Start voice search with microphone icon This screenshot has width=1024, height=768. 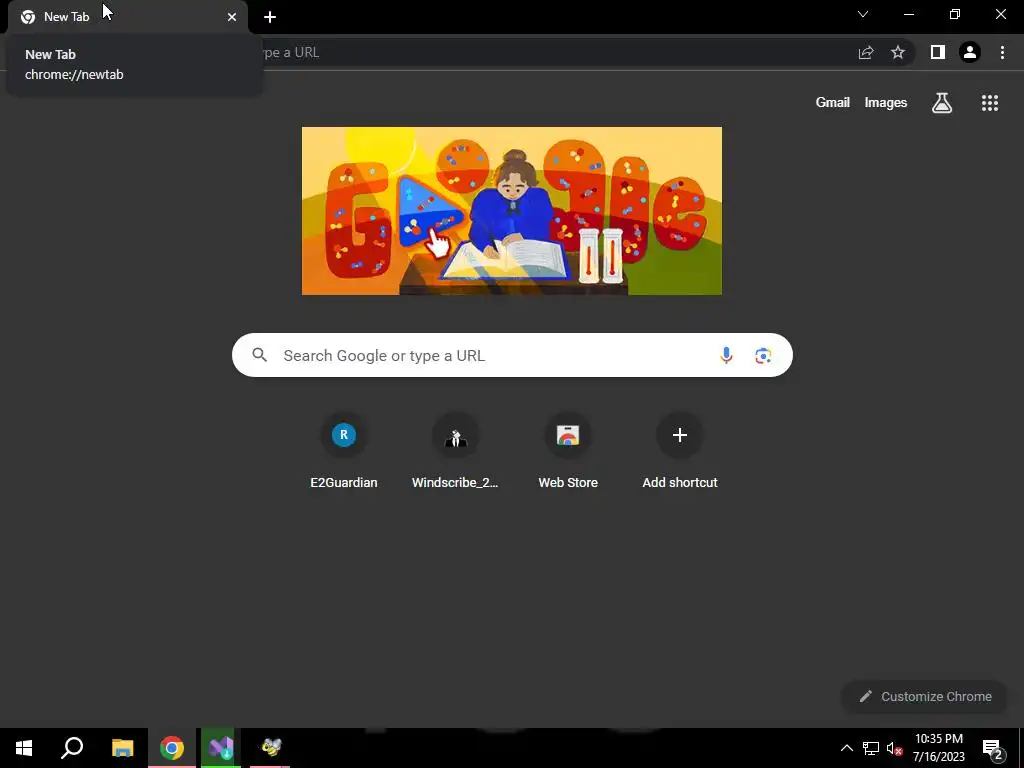coord(726,355)
